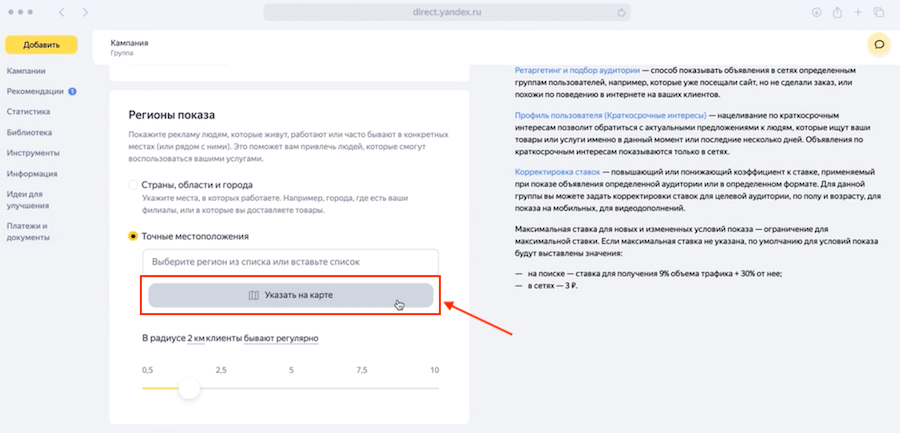This screenshot has width=900, height=433.
Task: Select 'Точные местоположения' radio option
Action: (x=134, y=236)
